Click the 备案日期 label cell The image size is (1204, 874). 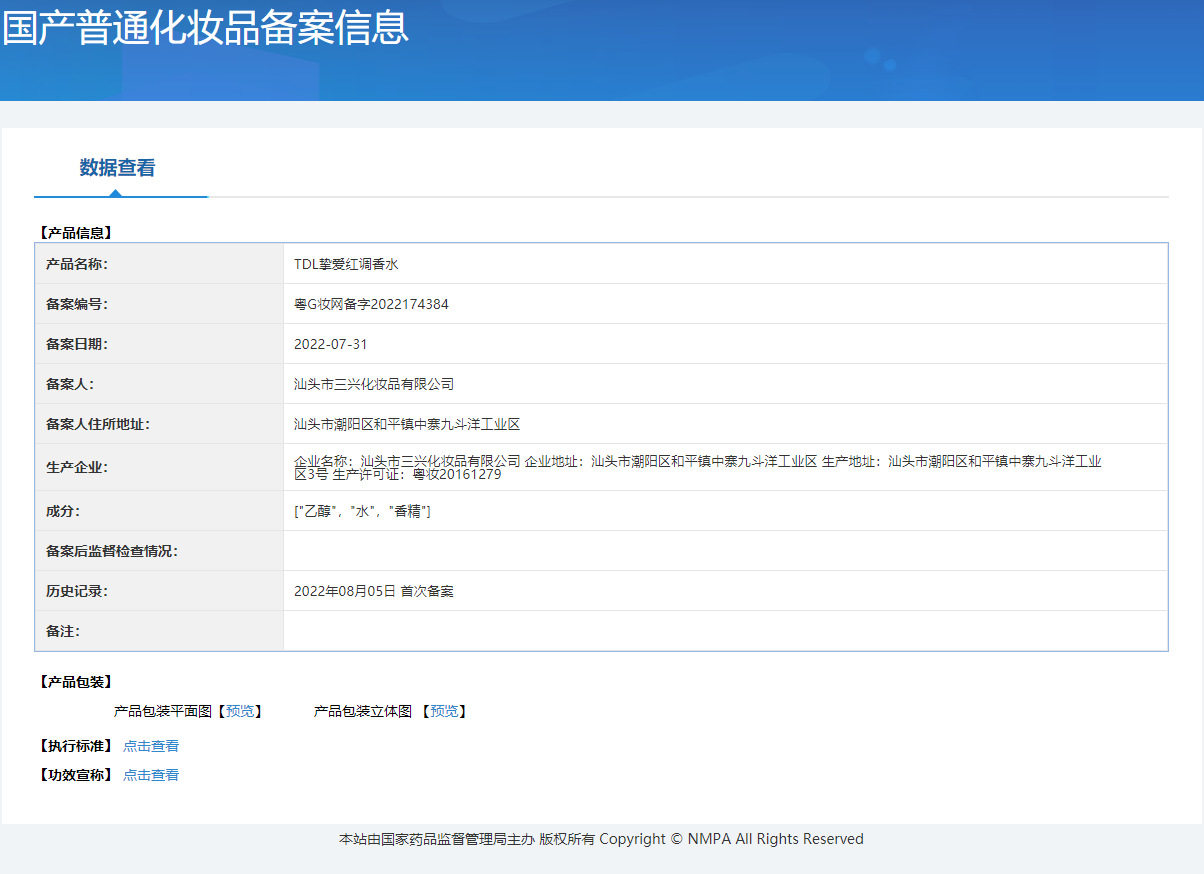click(159, 344)
